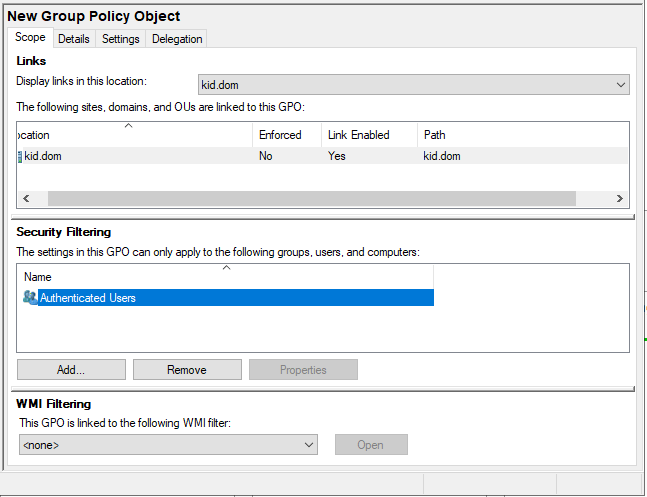
Task: Click the Authenticated Users group icon
Action: coord(30,297)
